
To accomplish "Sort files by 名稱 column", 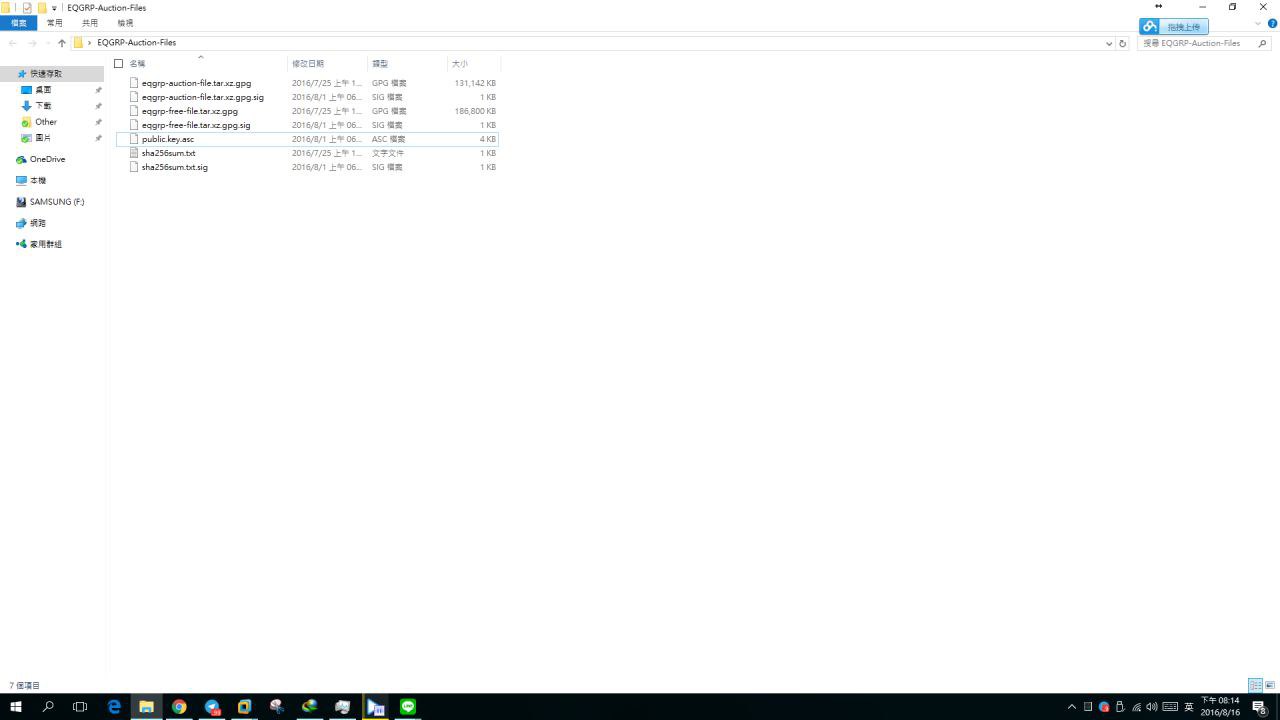I will (x=137, y=64).
